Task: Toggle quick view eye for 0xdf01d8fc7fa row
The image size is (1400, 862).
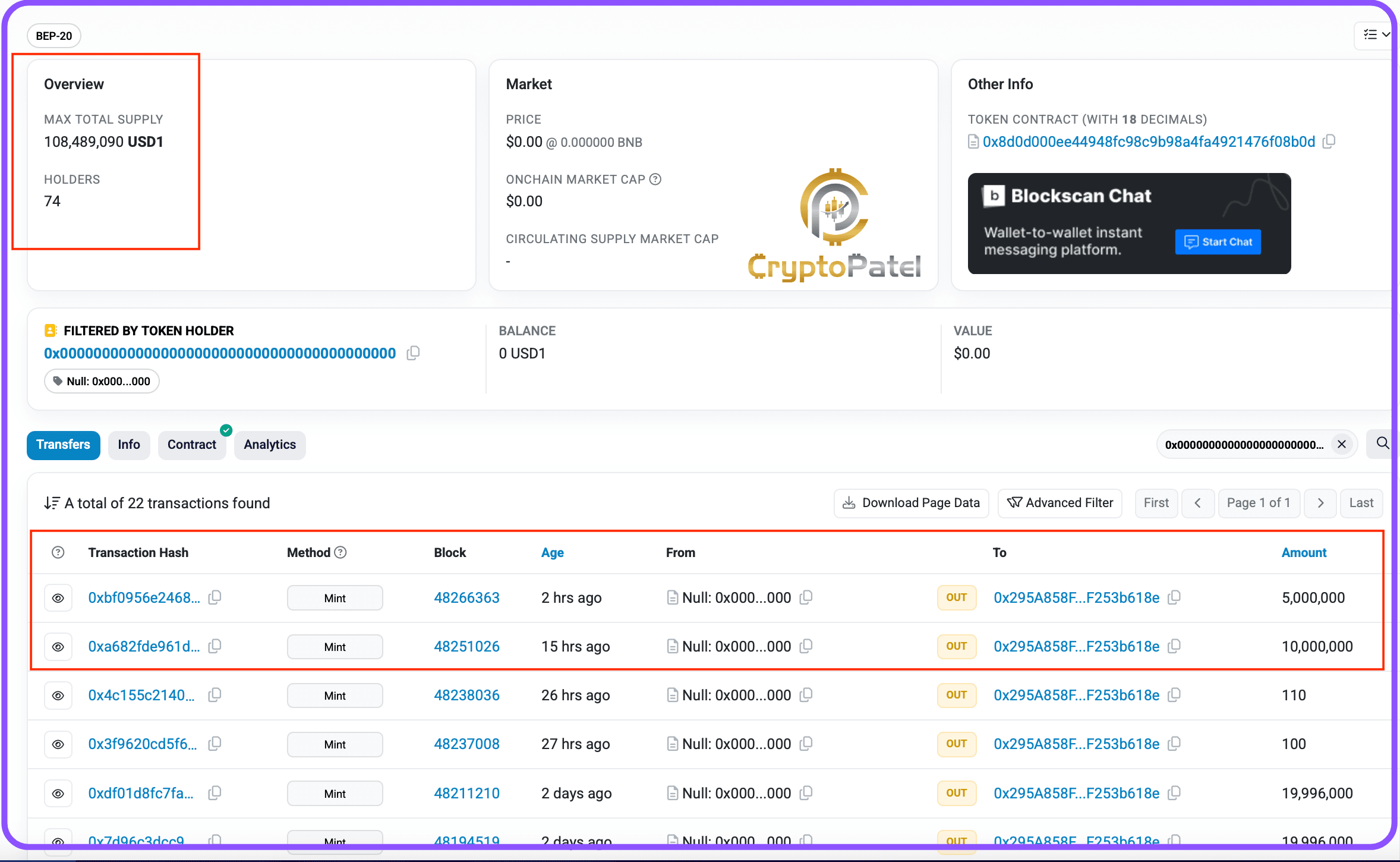Action: pyautogui.click(x=58, y=794)
